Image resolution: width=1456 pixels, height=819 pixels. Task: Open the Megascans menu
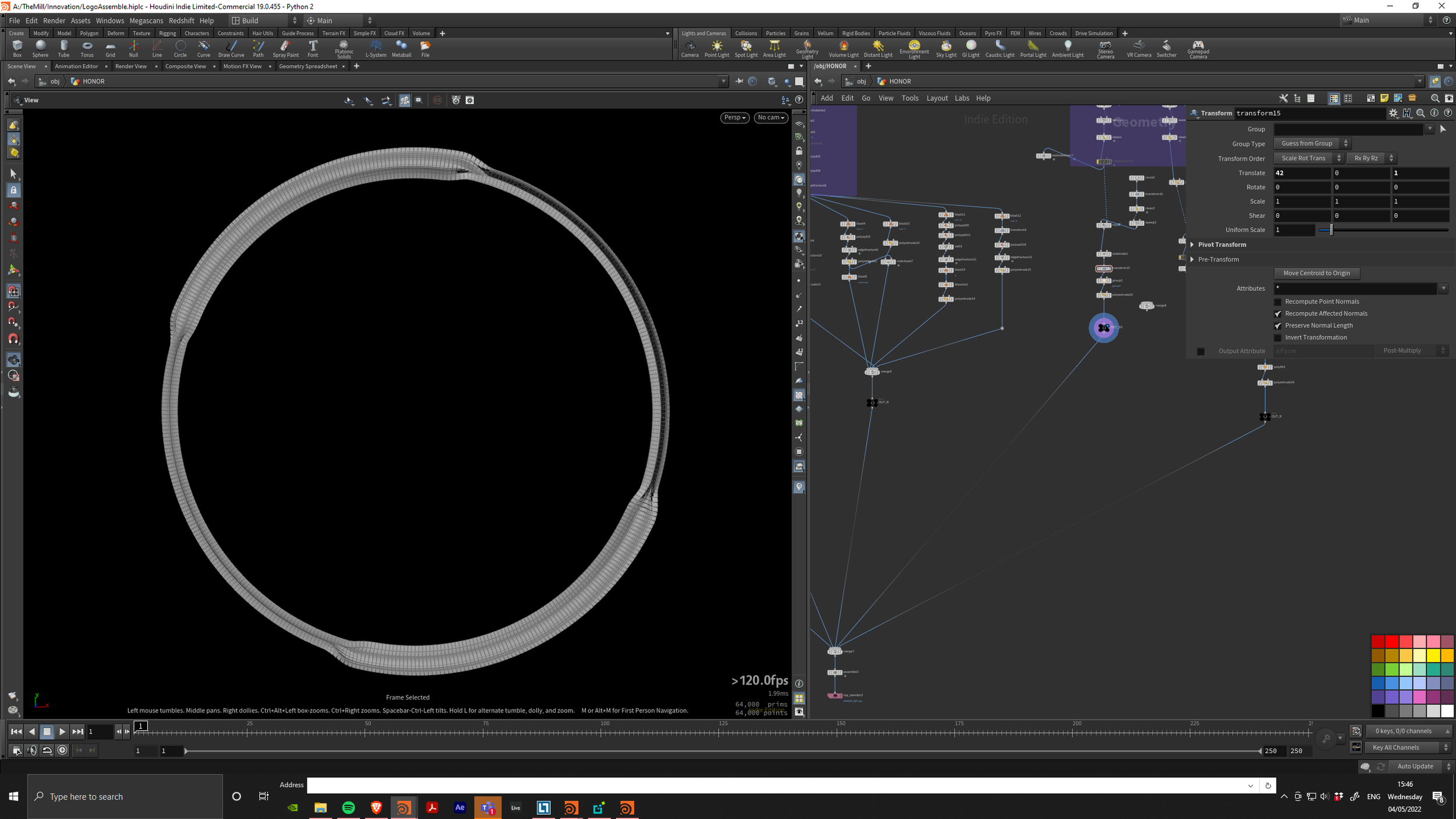(x=146, y=20)
